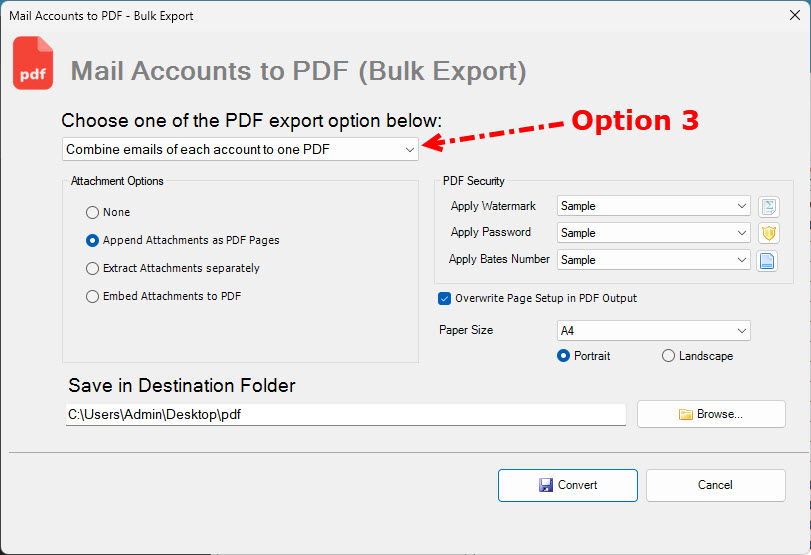Select Portrait orientation
The height and width of the screenshot is (555, 811).
pyautogui.click(x=564, y=356)
